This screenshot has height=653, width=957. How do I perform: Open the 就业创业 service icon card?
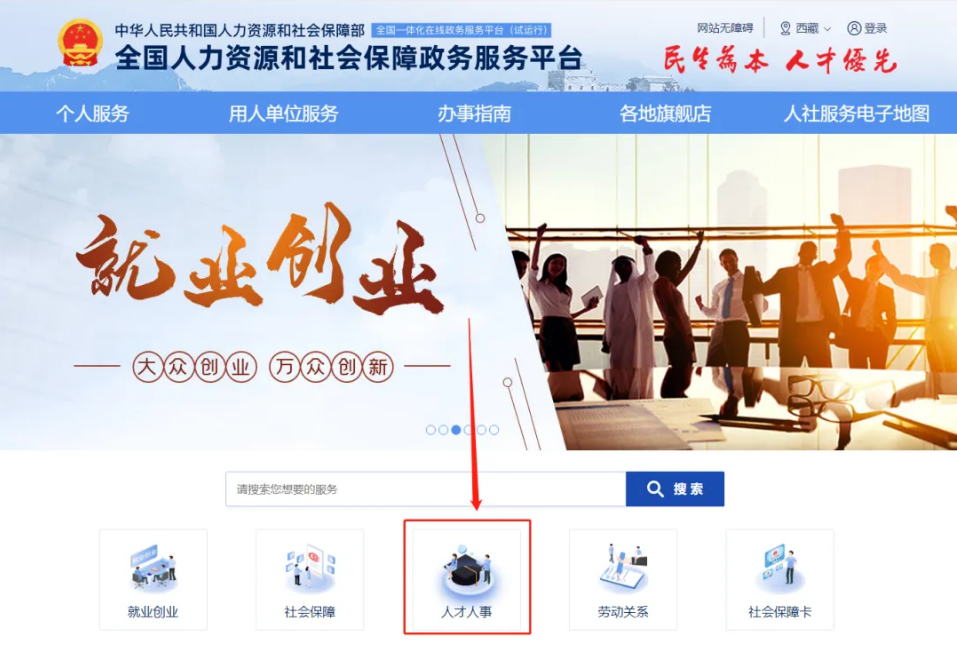pos(153,579)
